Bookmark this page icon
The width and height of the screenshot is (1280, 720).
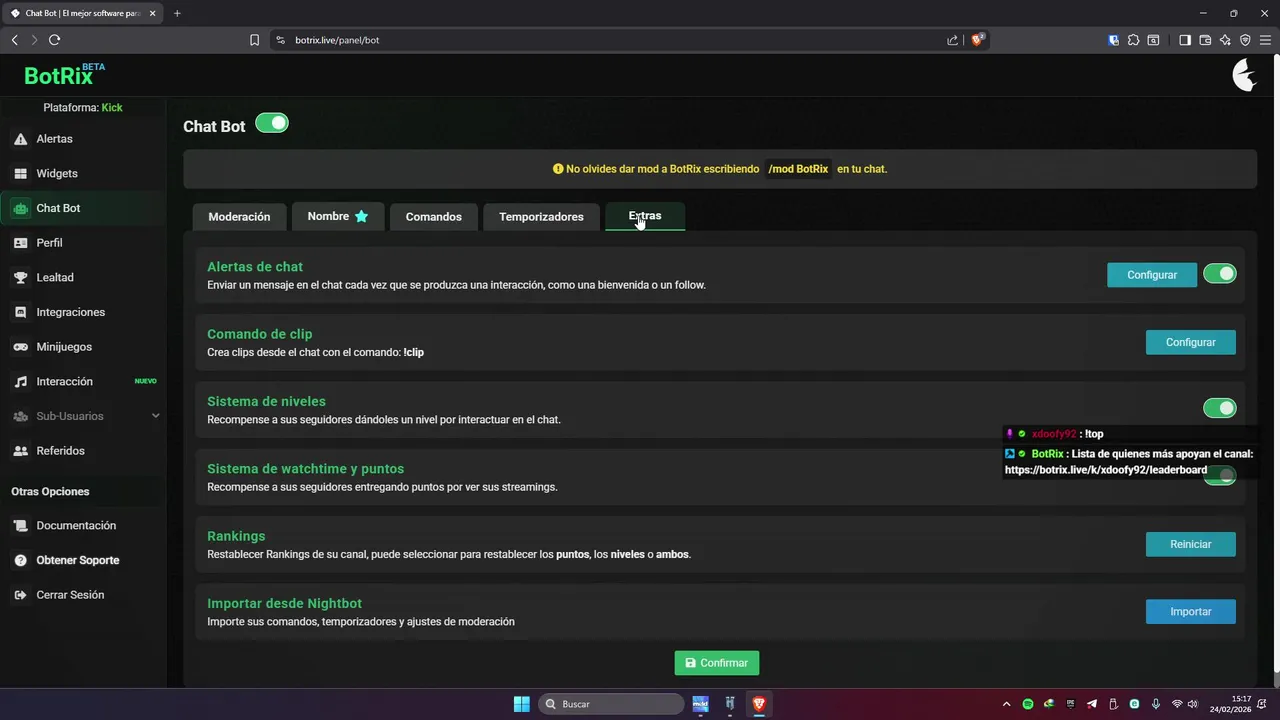coord(254,40)
